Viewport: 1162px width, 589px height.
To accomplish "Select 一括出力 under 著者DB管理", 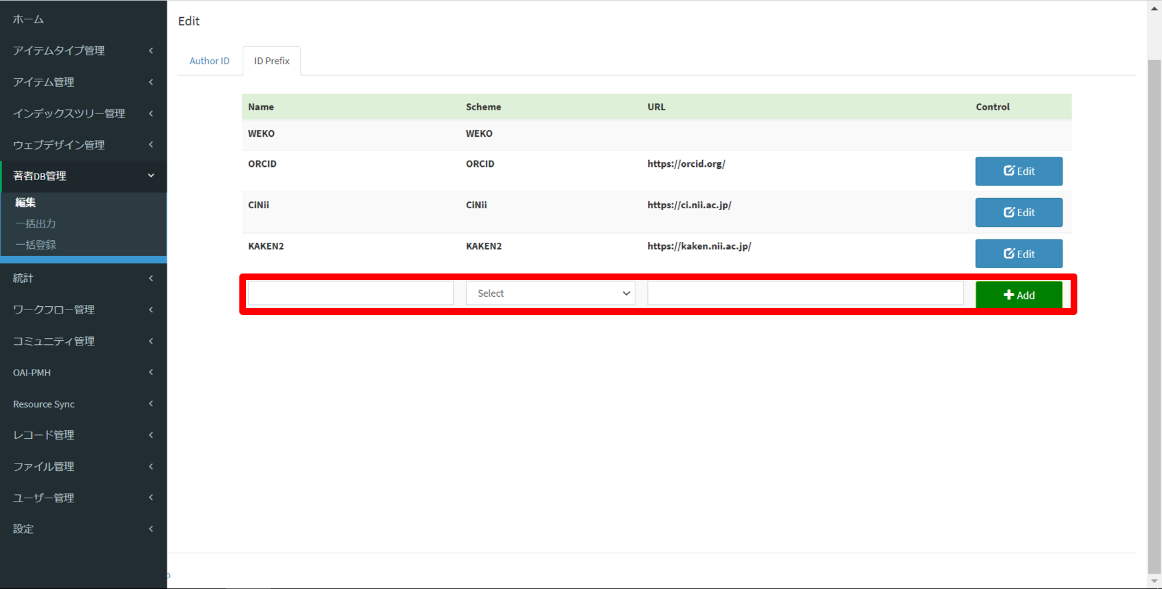I will click(x=35, y=223).
